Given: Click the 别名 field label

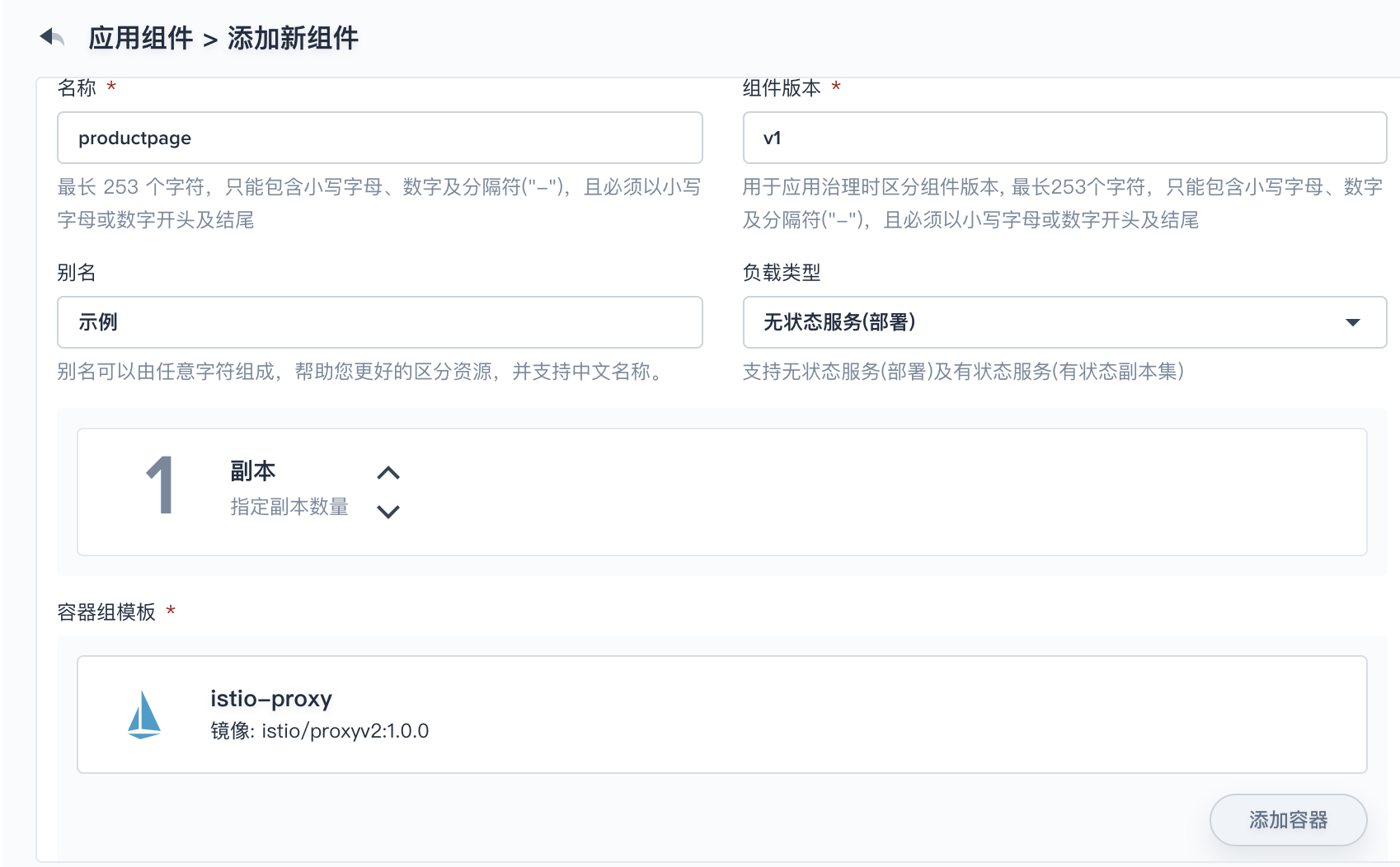Looking at the screenshot, I should 77,273.
